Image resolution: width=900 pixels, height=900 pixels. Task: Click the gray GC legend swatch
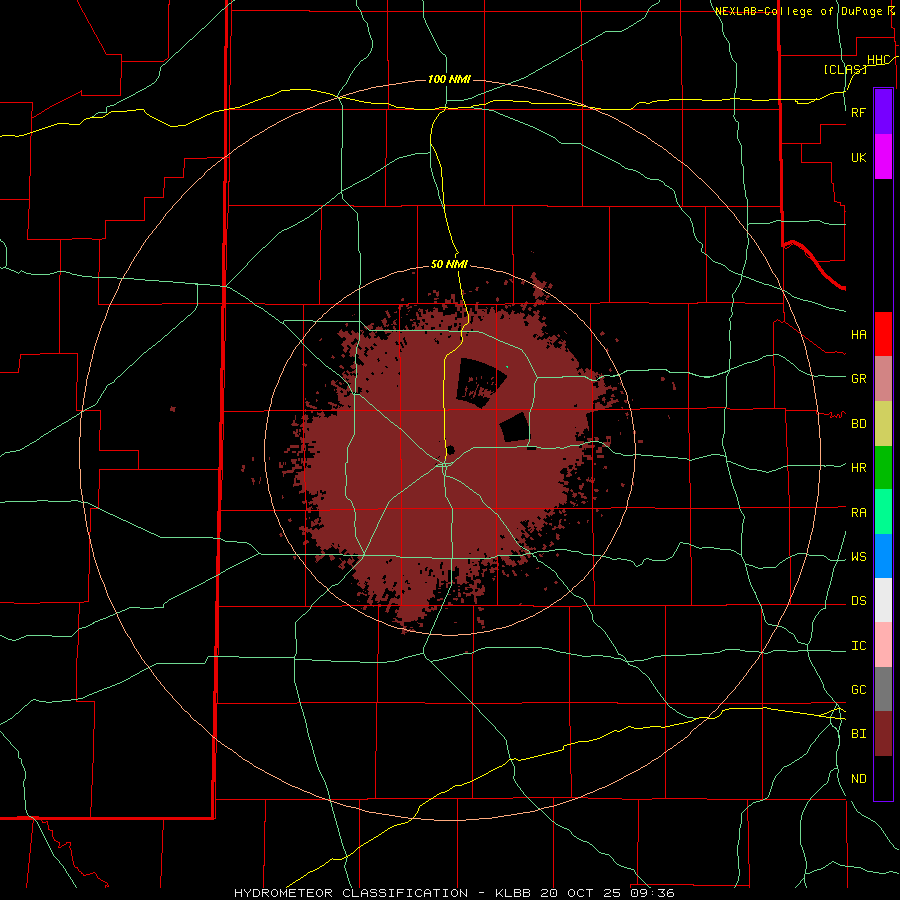point(883,689)
